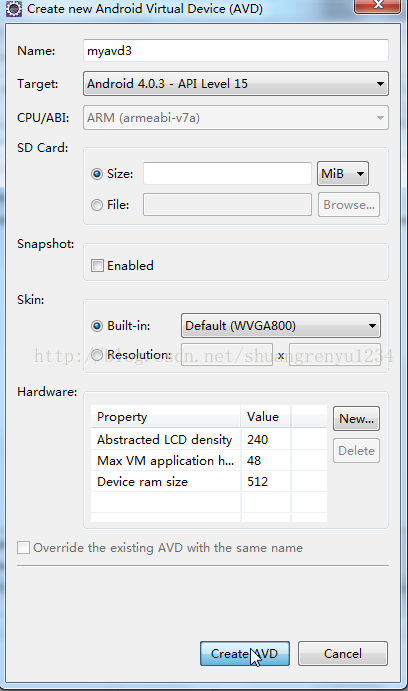Screen dimensions: 408x691
Task: Click the SD Card size input field
Action: [227, 174]
